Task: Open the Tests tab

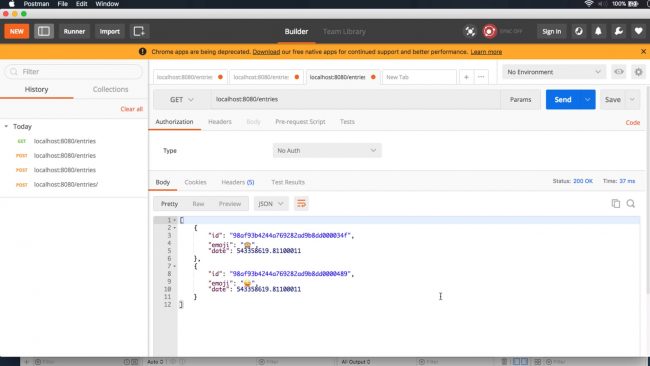Action: (x=347, y=121)
